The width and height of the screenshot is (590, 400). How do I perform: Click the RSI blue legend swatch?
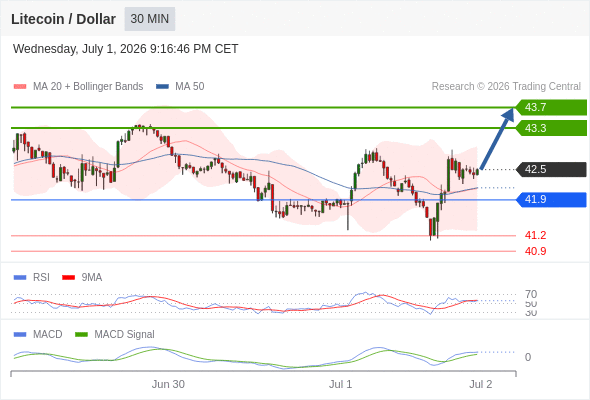[x=20, y=278]
